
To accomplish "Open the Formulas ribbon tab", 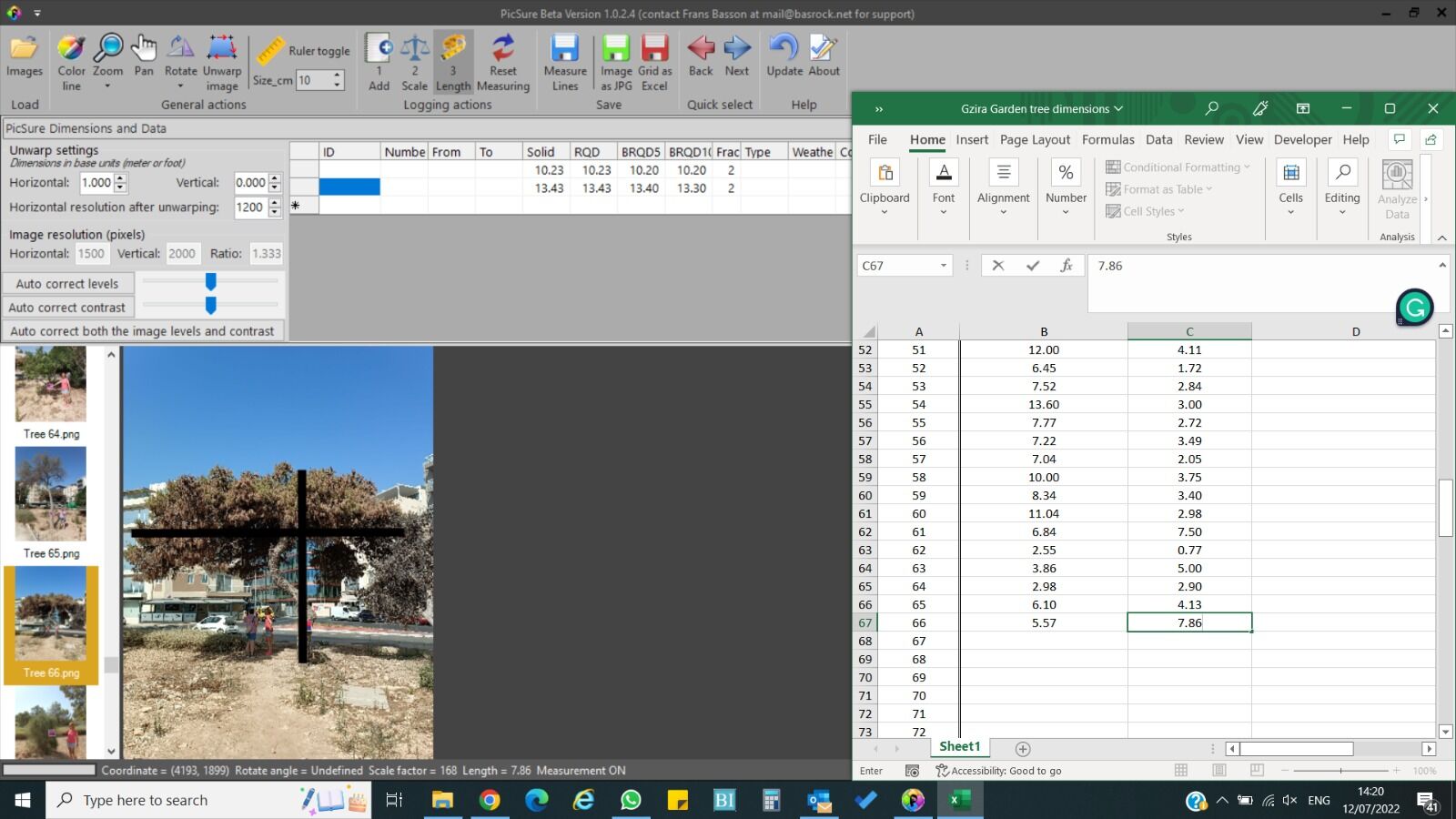I will pos(1107,139).
